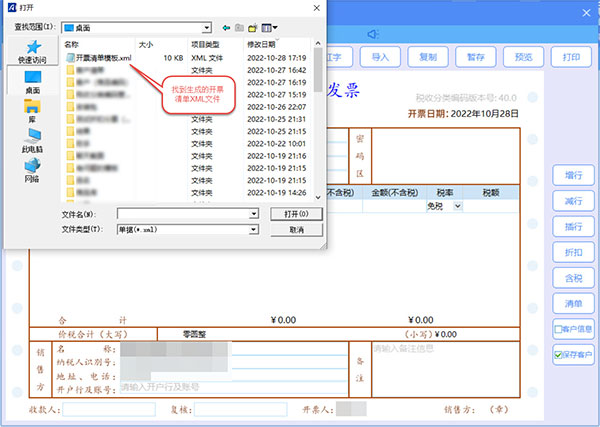Expand the 税率 免税 dropdown
The image size is (600, 427).
[x=458, y=205]
